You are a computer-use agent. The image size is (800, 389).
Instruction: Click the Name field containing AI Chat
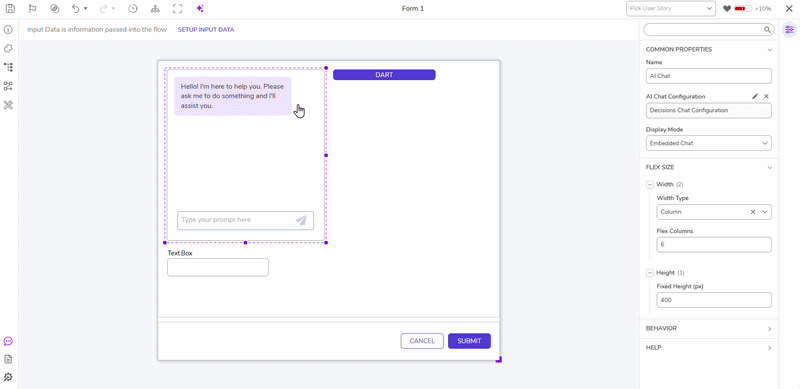[x=708, y=76]
